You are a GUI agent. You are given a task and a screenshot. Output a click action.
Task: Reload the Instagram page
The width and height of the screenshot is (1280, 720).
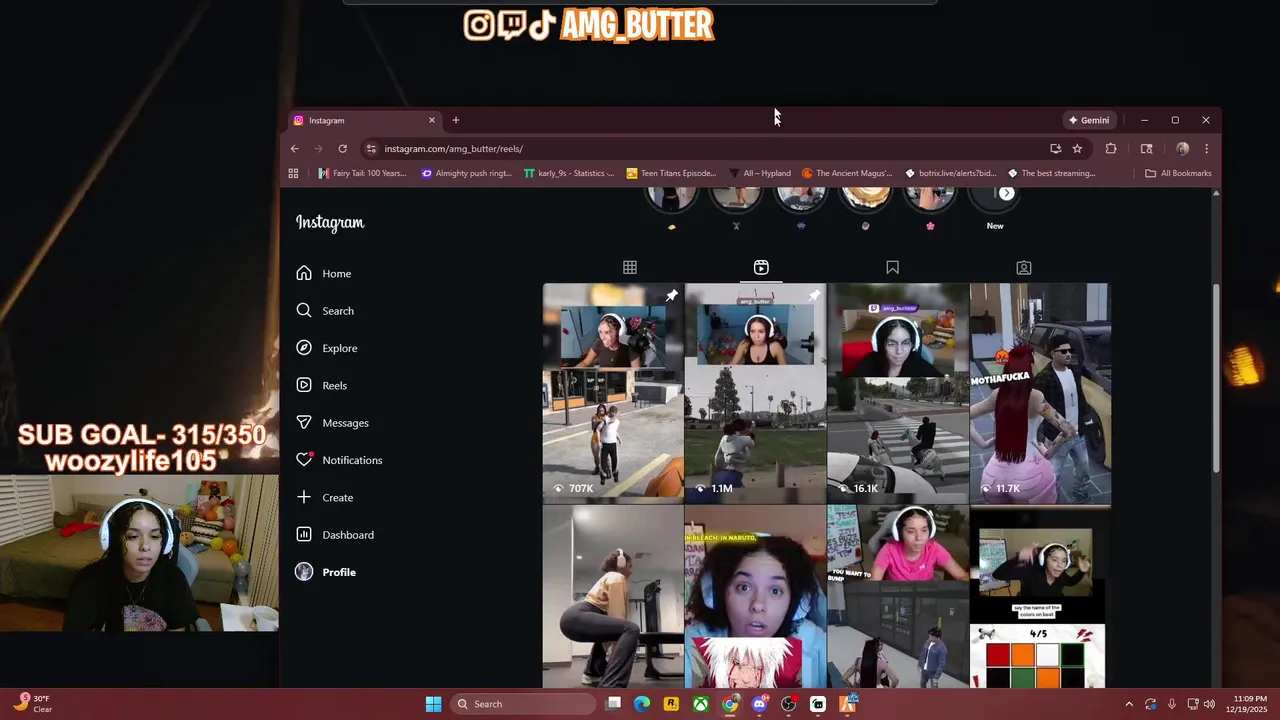(342, 149)
